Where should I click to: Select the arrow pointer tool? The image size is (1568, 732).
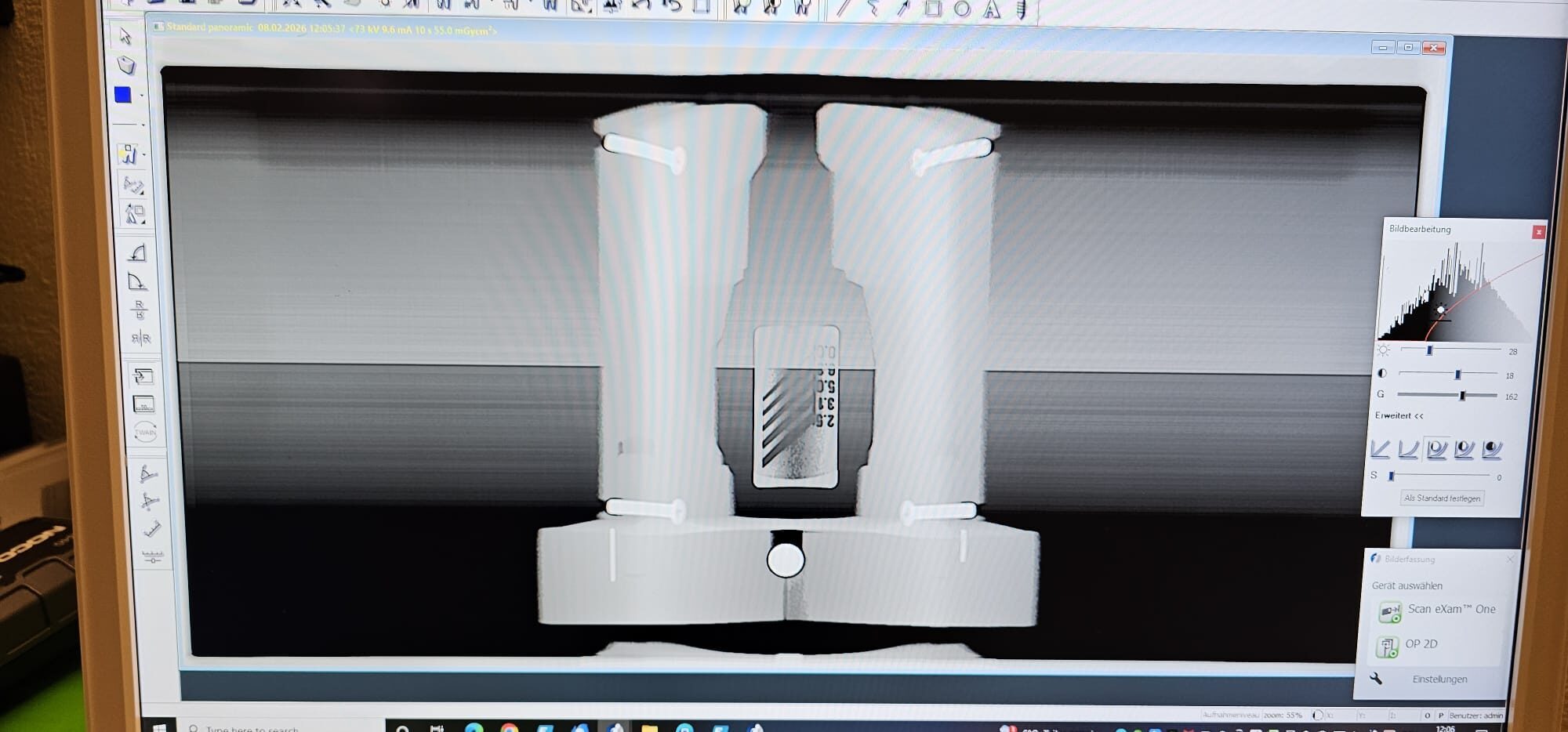(125, 36)
